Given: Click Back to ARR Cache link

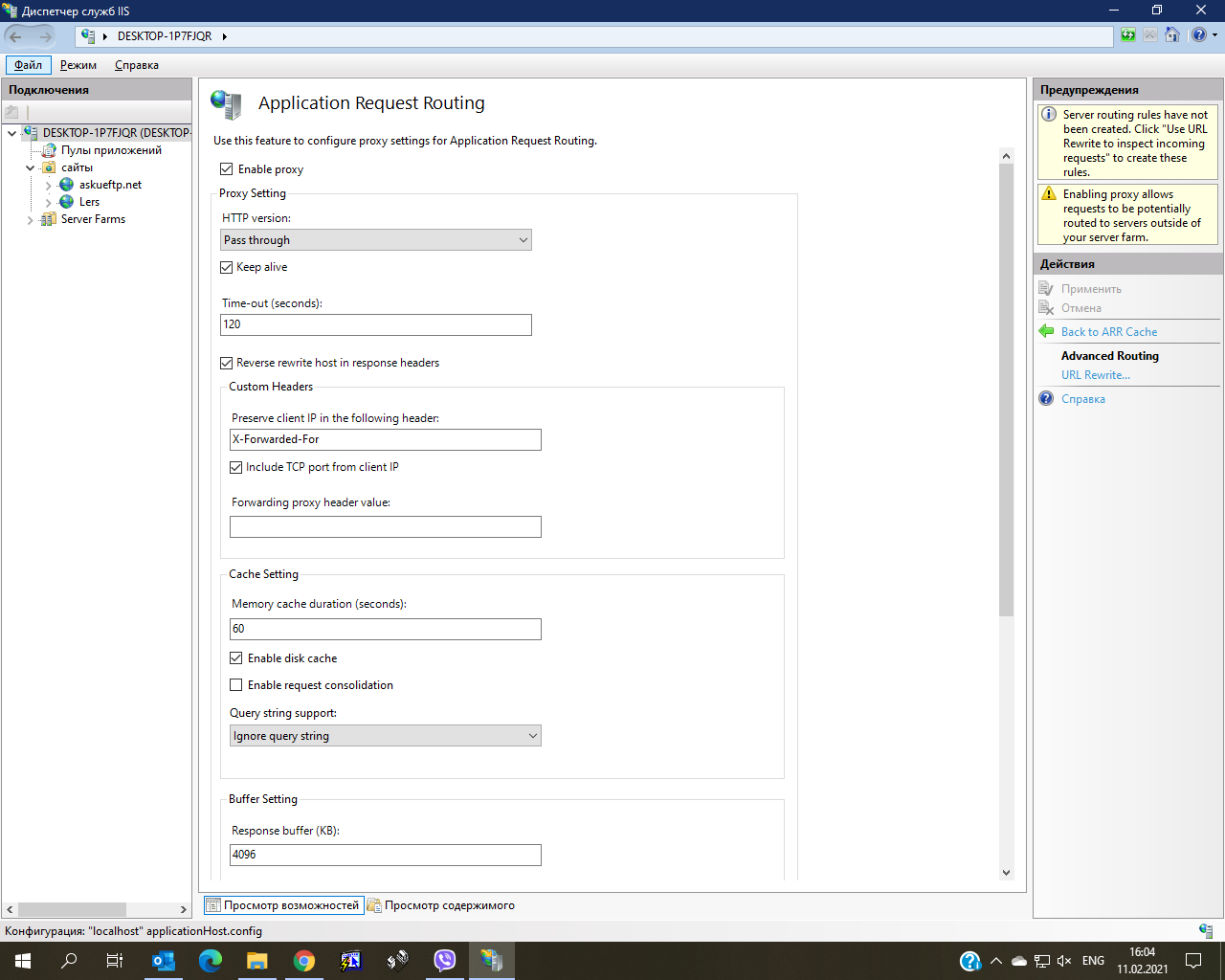Looking at the screenshot, I should (x=1109, y=332).
